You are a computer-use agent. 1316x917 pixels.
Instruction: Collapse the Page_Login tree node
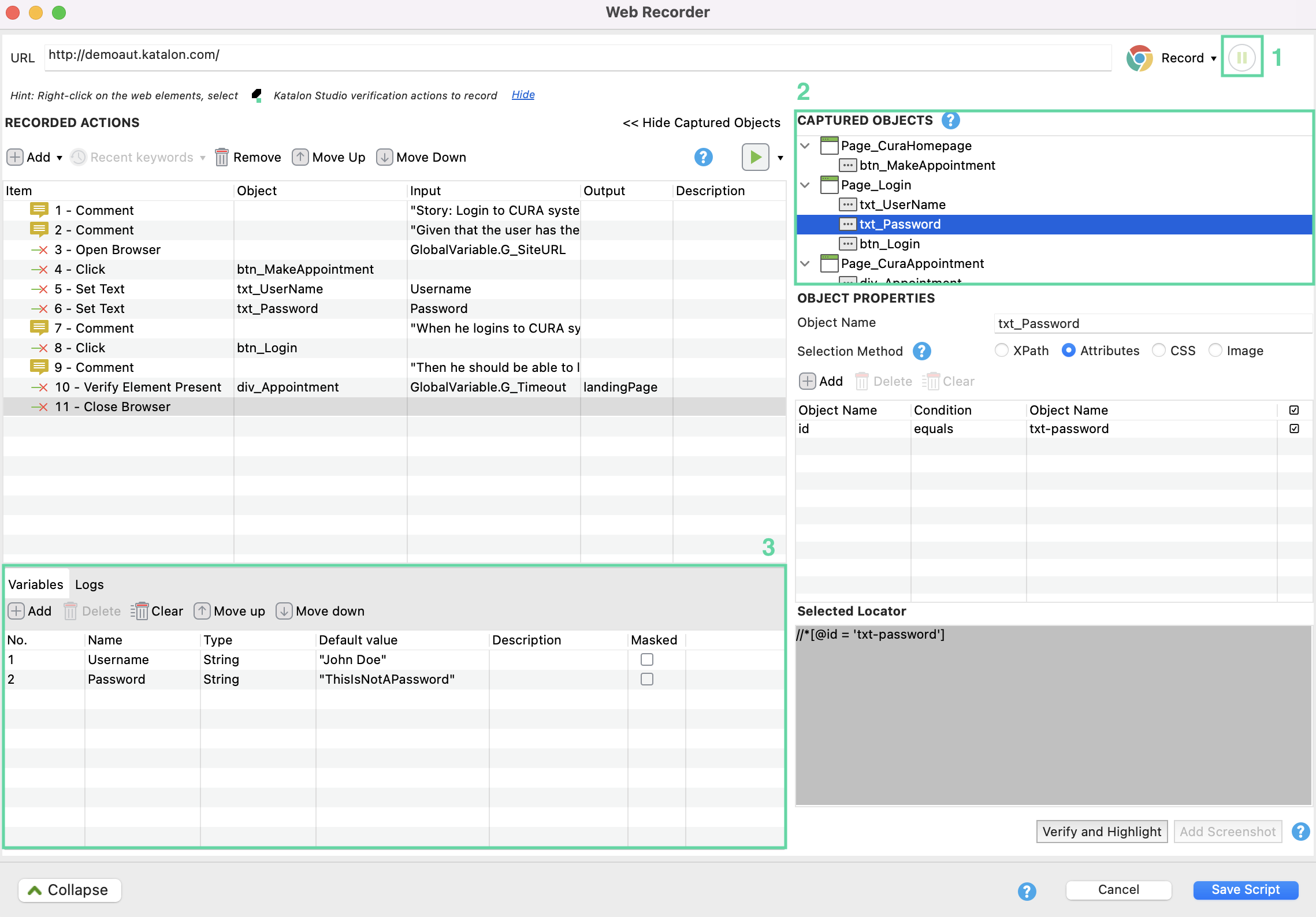click(805, 185)
